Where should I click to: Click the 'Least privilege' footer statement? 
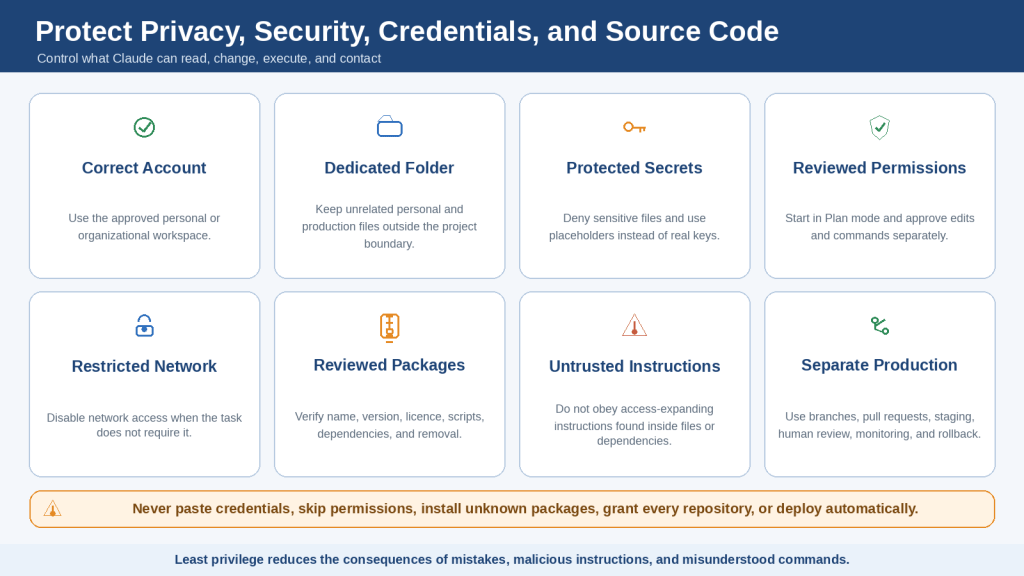point(512,560)
